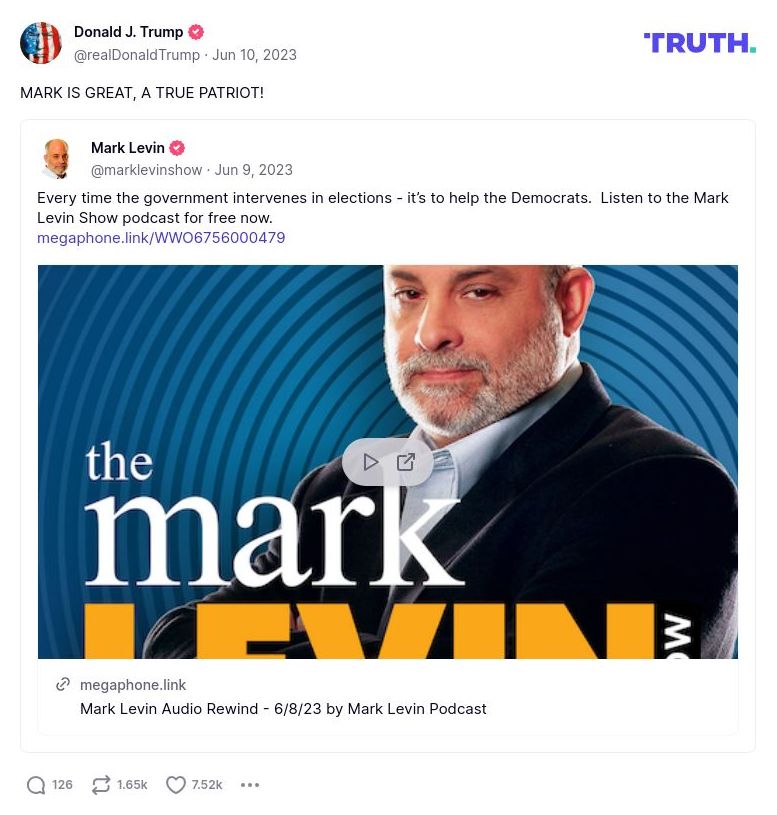This screenshot has height=815, width=777.
Task: Click the Mark Levin display name
Action: coord(128,148)
